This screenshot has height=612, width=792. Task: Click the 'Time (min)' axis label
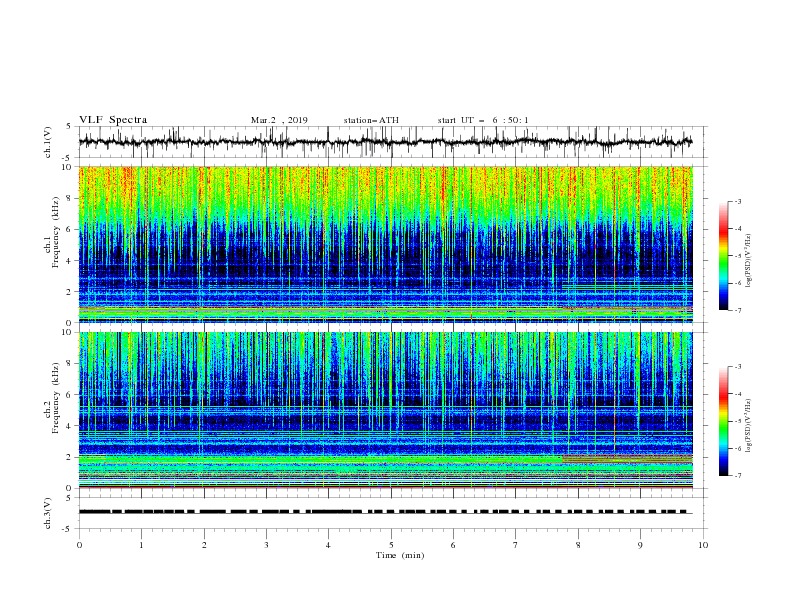(400, 555)
